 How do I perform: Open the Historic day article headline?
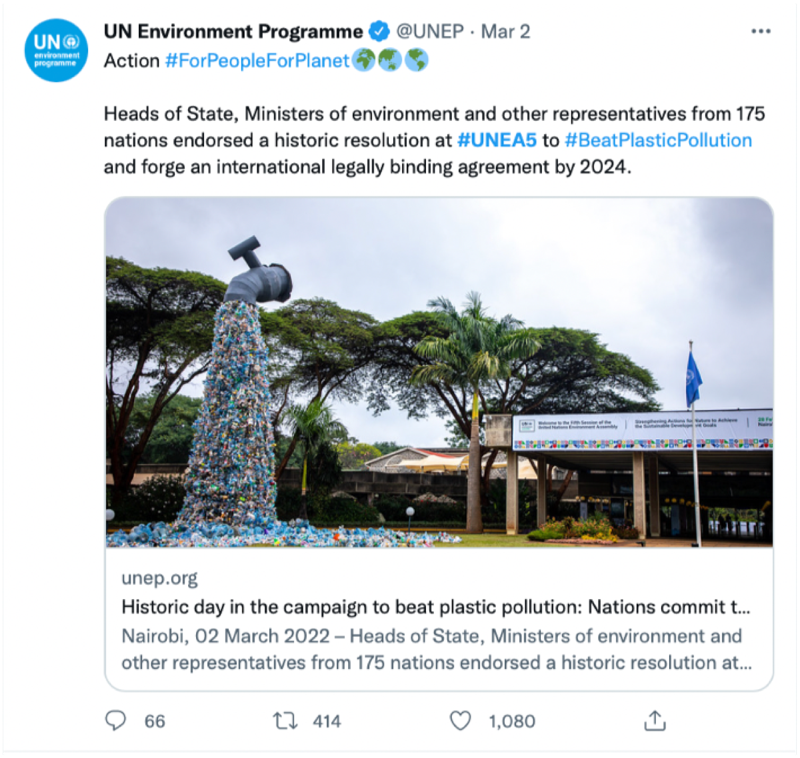point(435,607)
